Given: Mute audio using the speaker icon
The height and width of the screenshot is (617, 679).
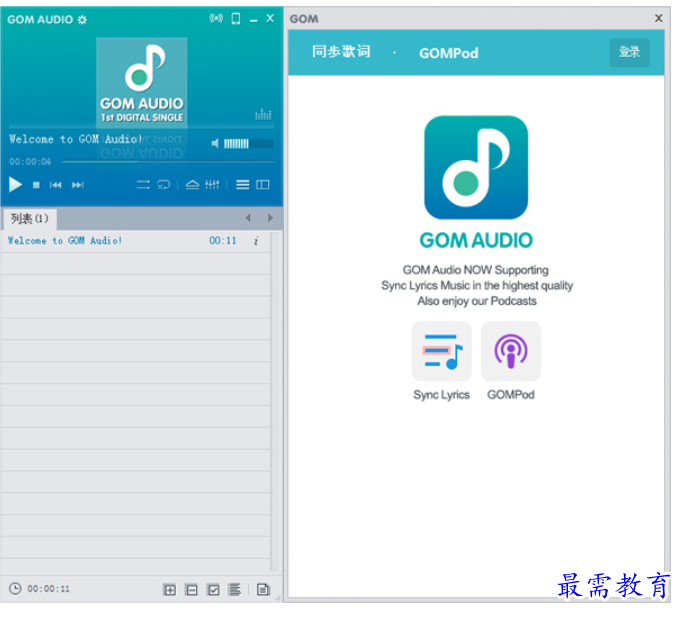Looking at the screenshot, I should [215, 144].
